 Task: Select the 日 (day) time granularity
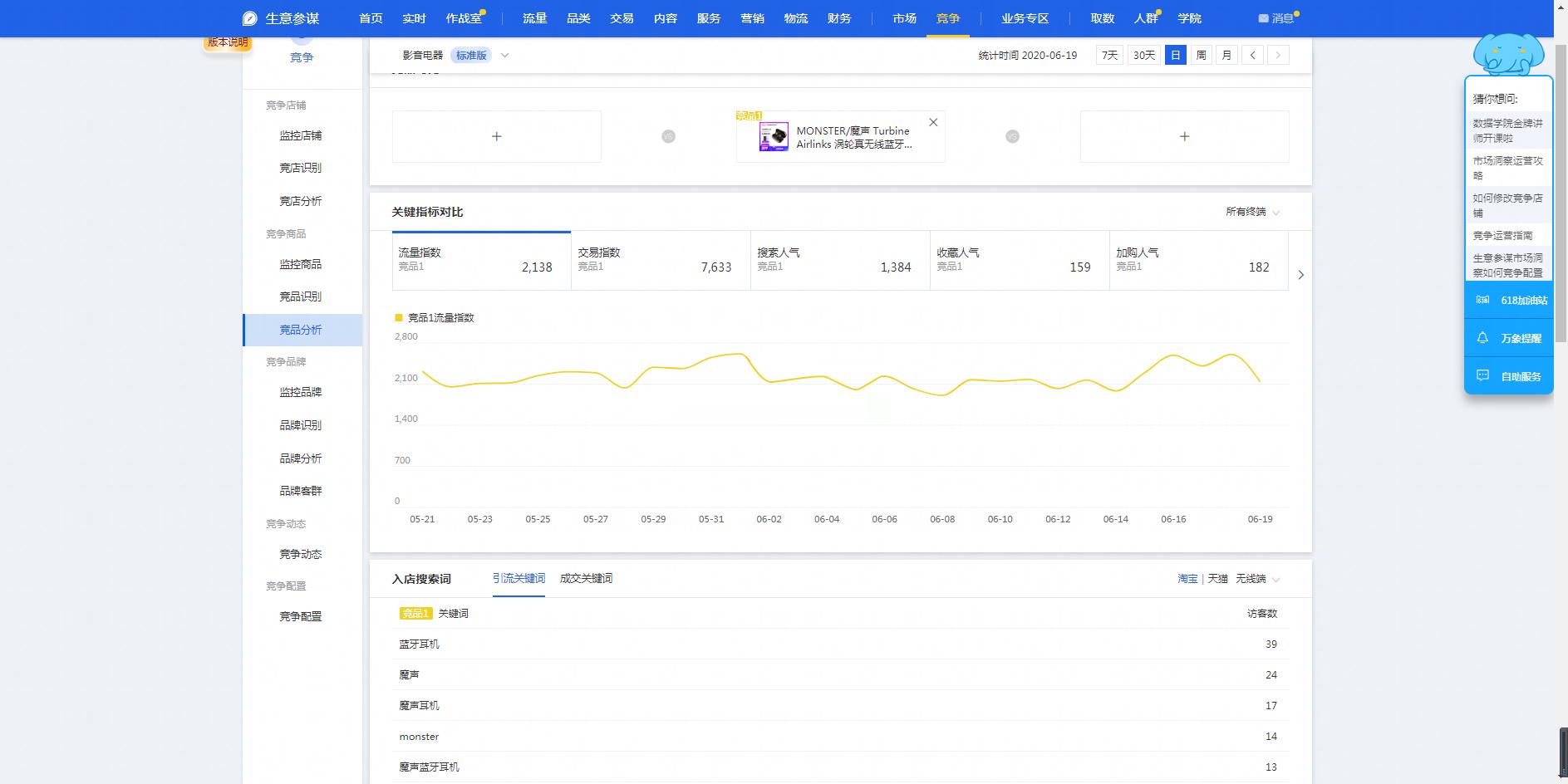[x=1175, y=55]
